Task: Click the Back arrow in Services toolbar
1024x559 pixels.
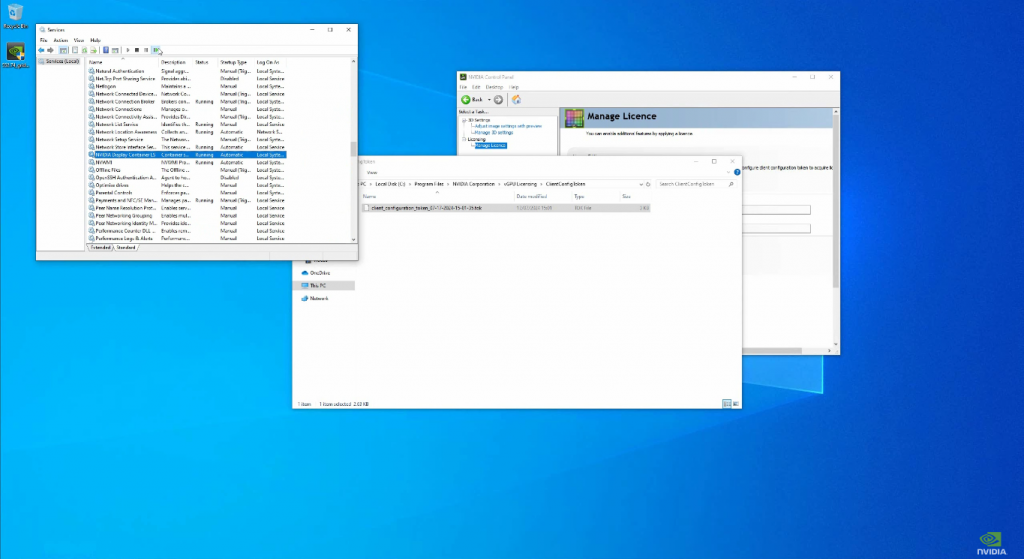Action: (41, 50)
